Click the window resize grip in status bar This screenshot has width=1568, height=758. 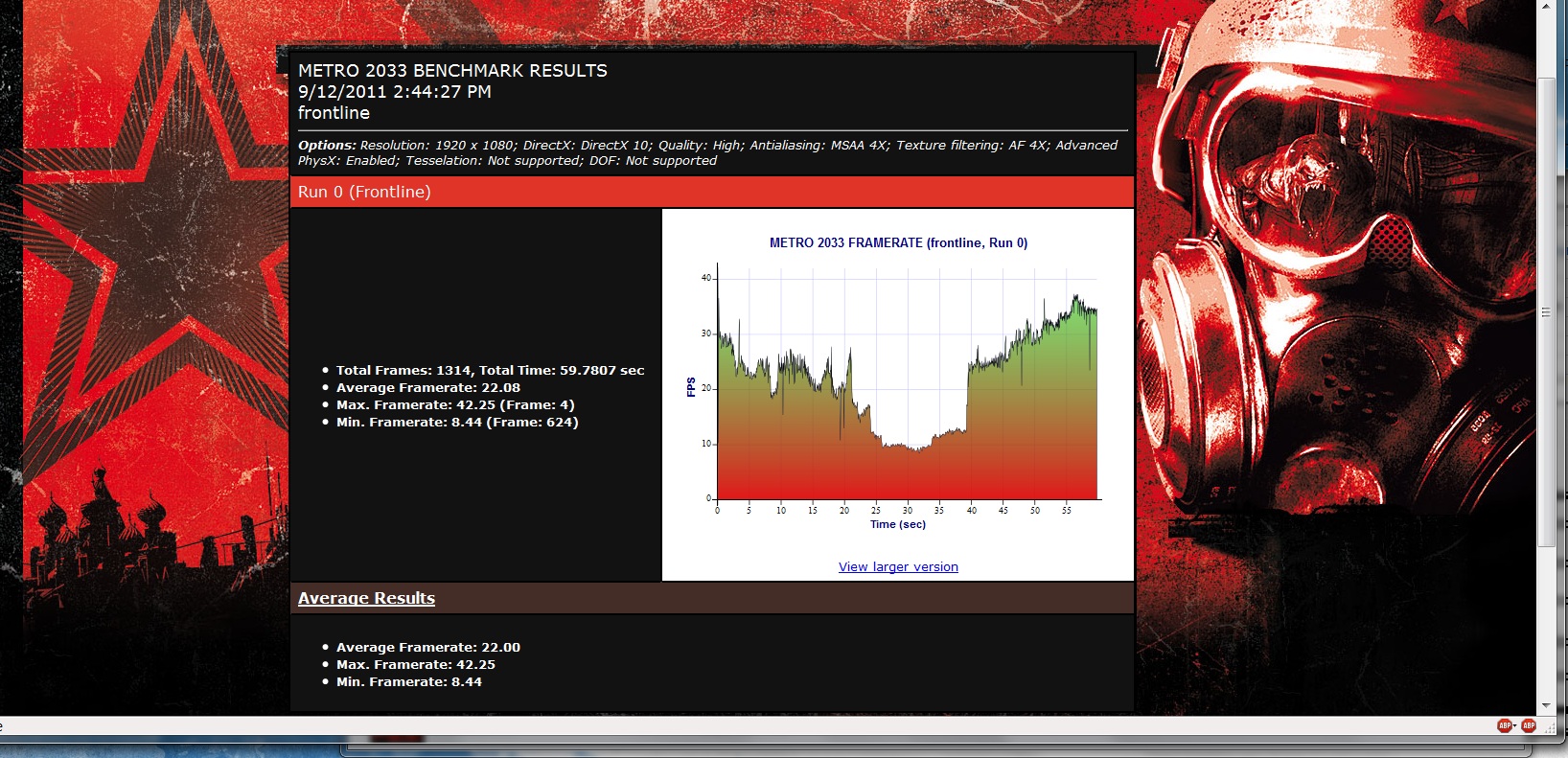click(x=1550, y=727)
